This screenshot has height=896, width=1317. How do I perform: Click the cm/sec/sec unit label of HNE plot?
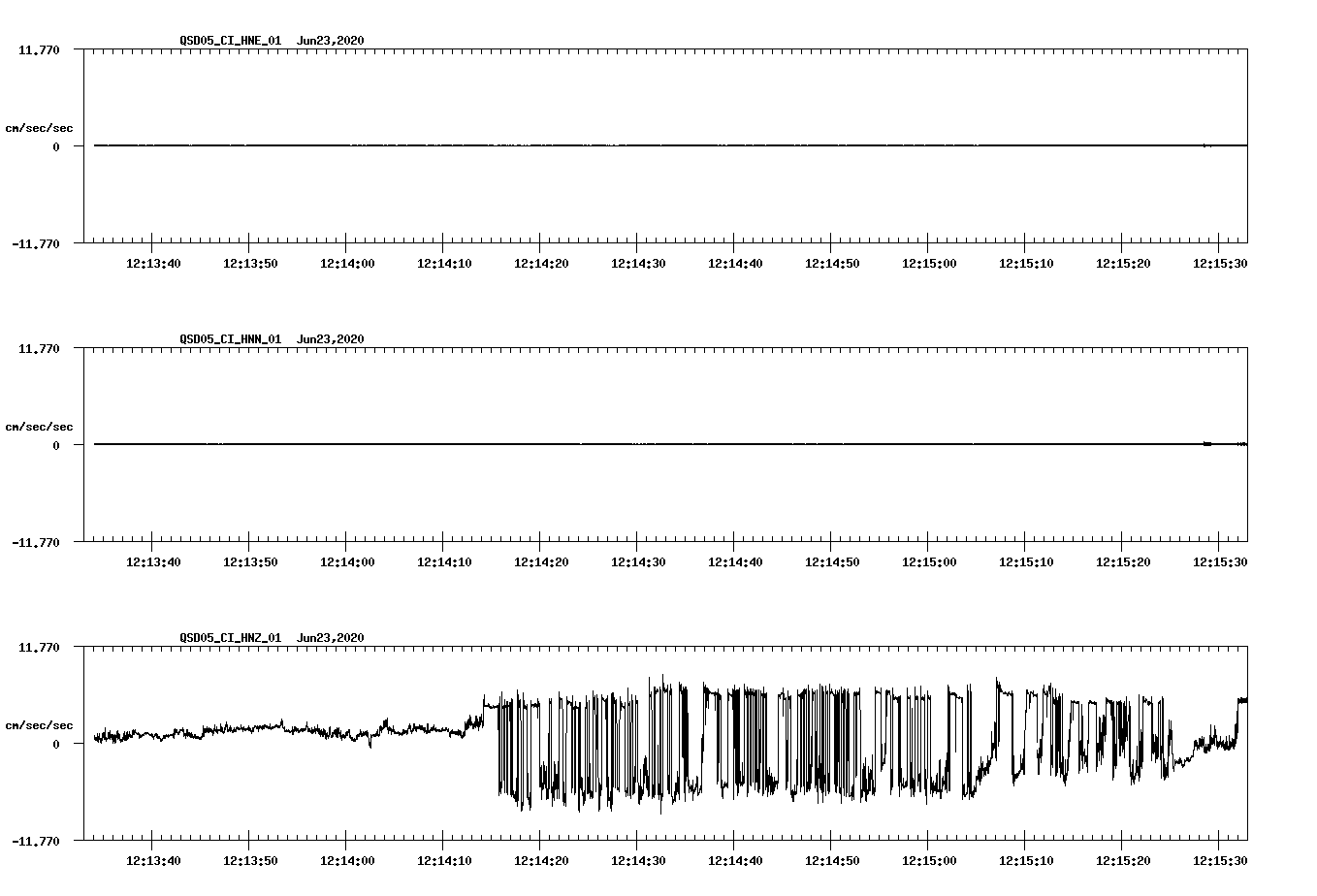point(39,128)
